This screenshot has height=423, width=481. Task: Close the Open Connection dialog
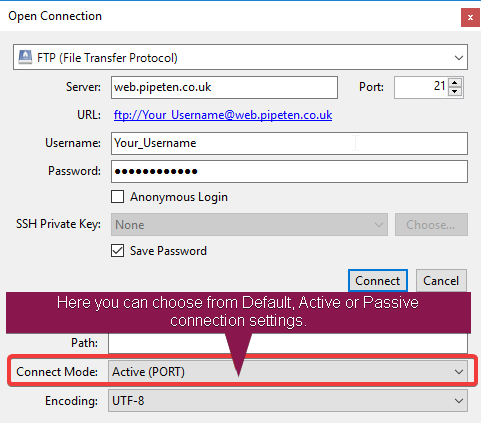coord(470,17)
